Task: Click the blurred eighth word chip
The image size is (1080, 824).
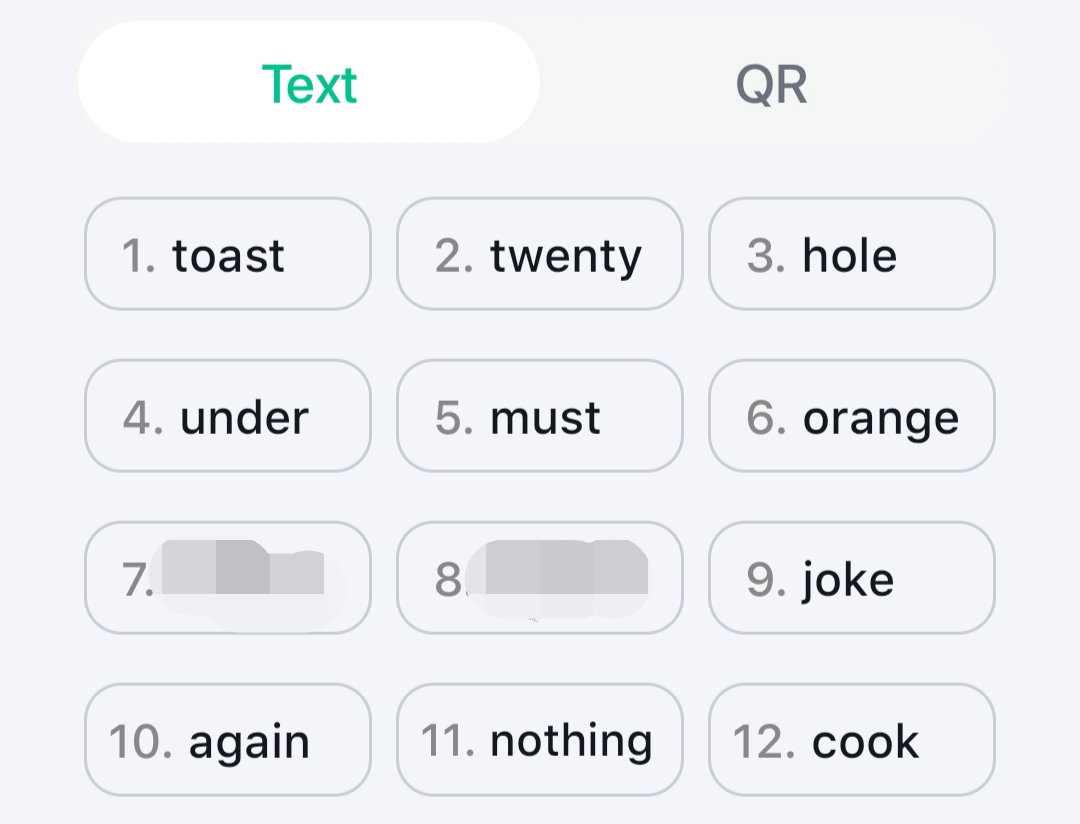Action: (540, 577)
